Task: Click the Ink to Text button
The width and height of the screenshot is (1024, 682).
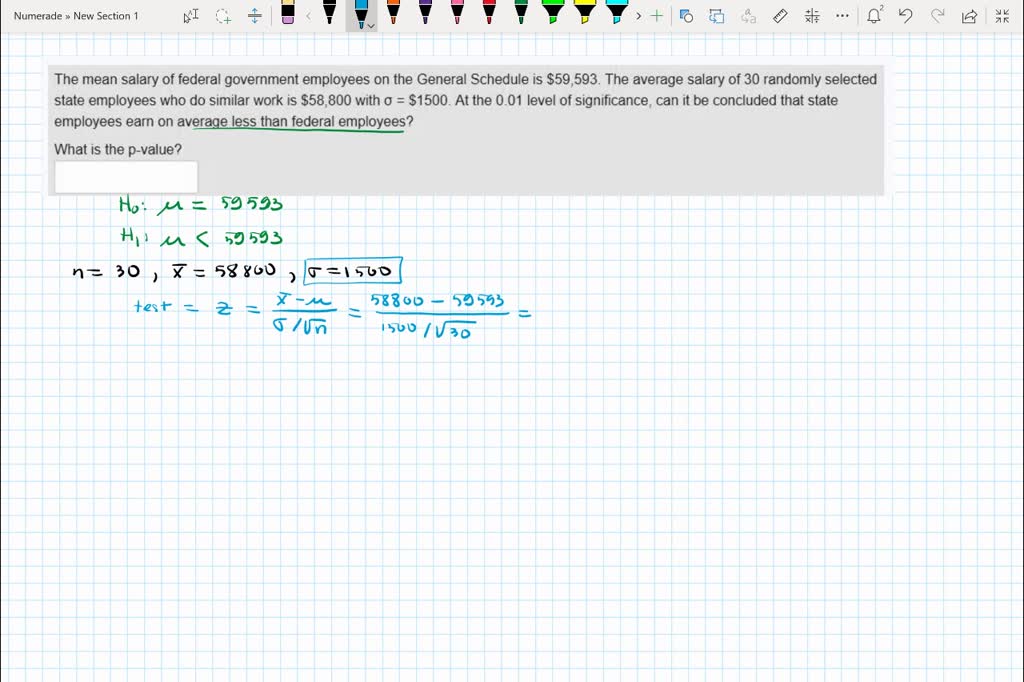Action: coord(748,16)
